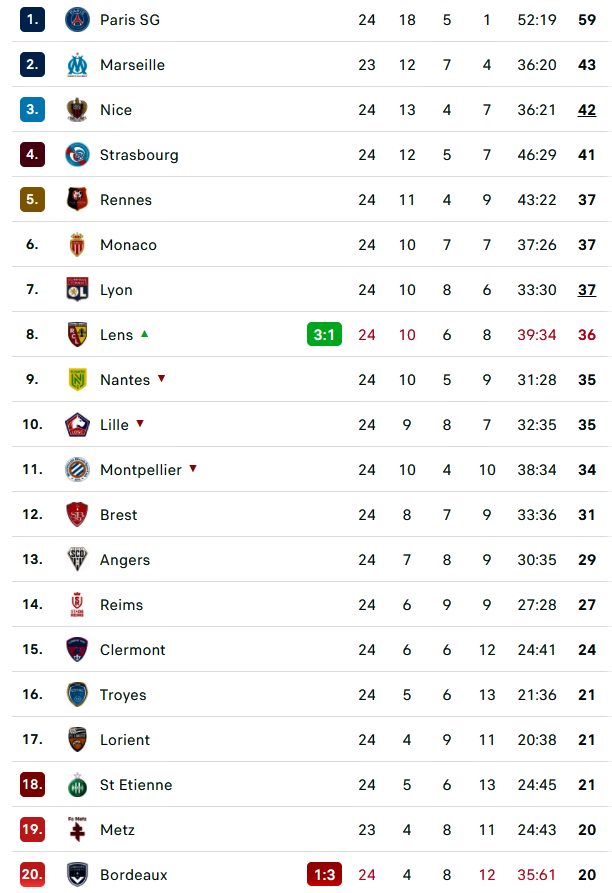
Task: Click the rank 3 blue position badge
Action: [32, 110]
